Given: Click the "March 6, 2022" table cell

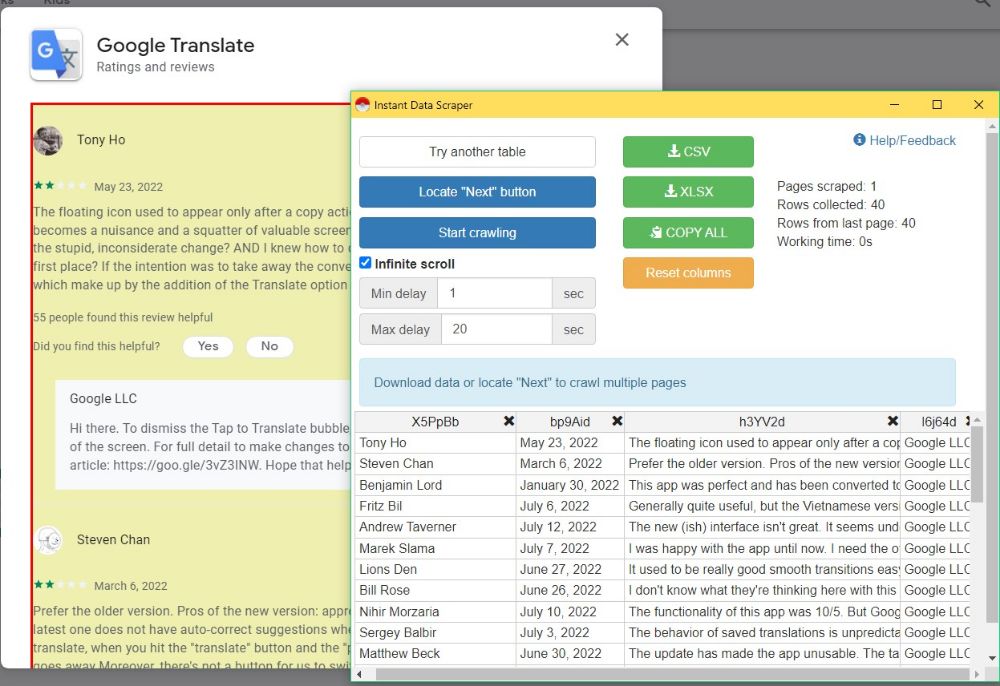Looking at the screenshot, I should (x=570, y=463).
